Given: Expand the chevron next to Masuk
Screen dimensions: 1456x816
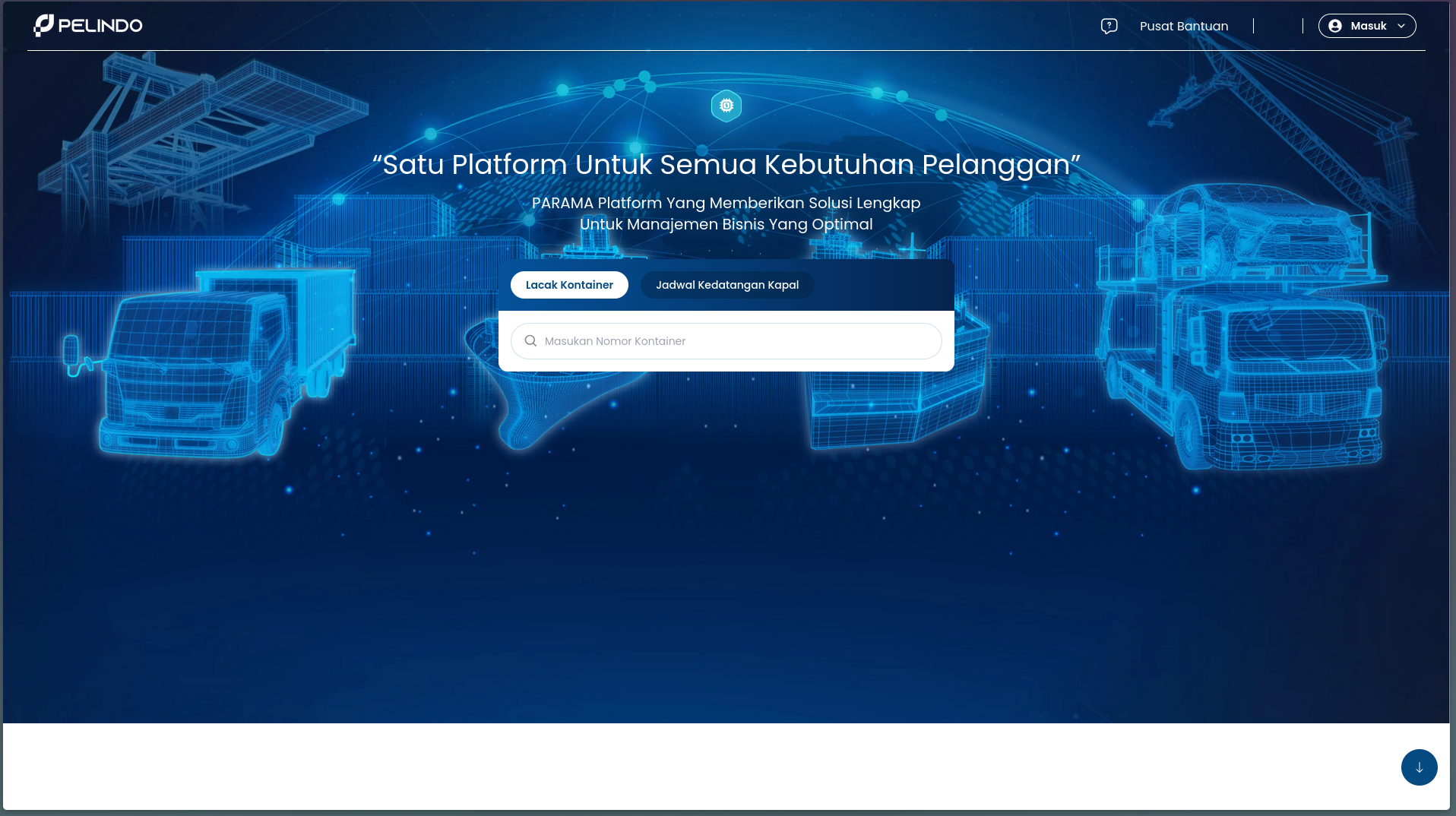Looking at the screenshot, I should click(1401, 26).
